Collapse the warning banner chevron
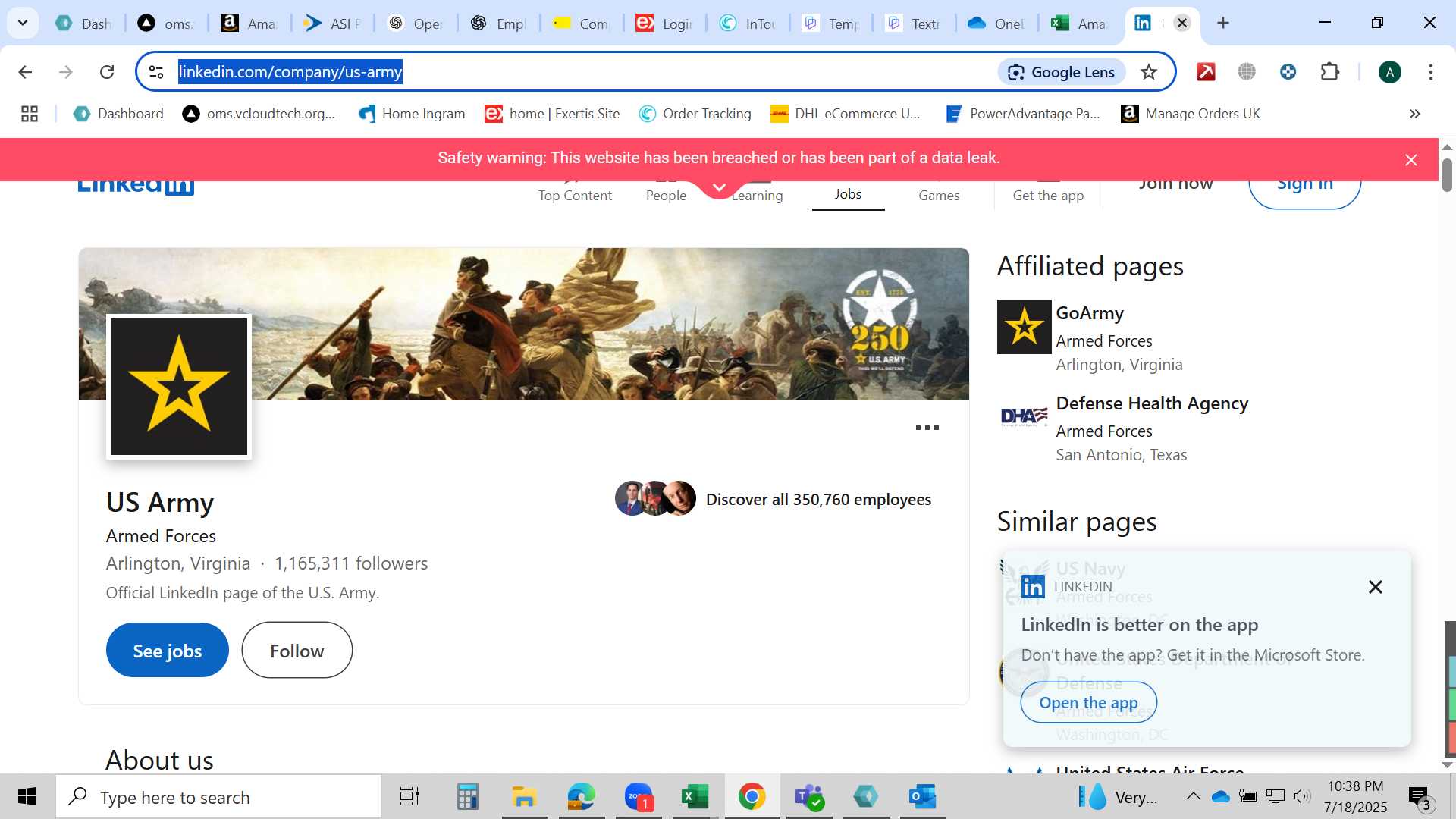The image size is (1456, 819). click(719, 187)
